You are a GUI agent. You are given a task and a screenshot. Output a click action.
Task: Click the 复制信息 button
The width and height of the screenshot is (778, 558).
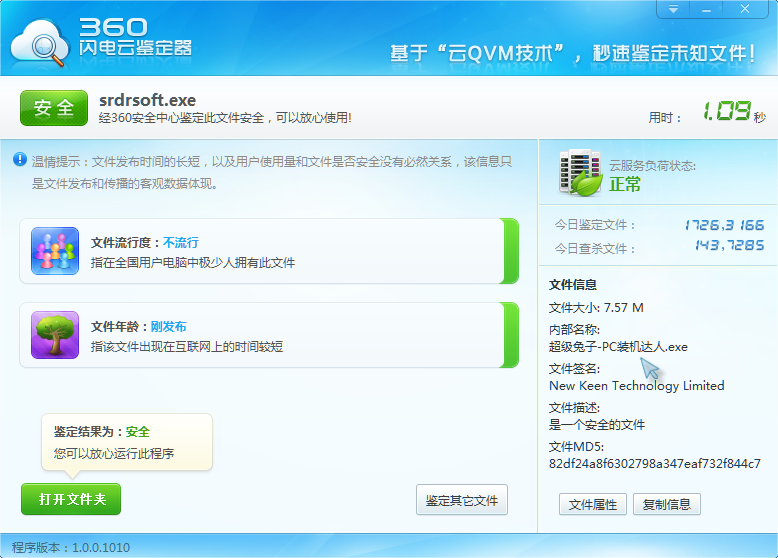point(667,504)
